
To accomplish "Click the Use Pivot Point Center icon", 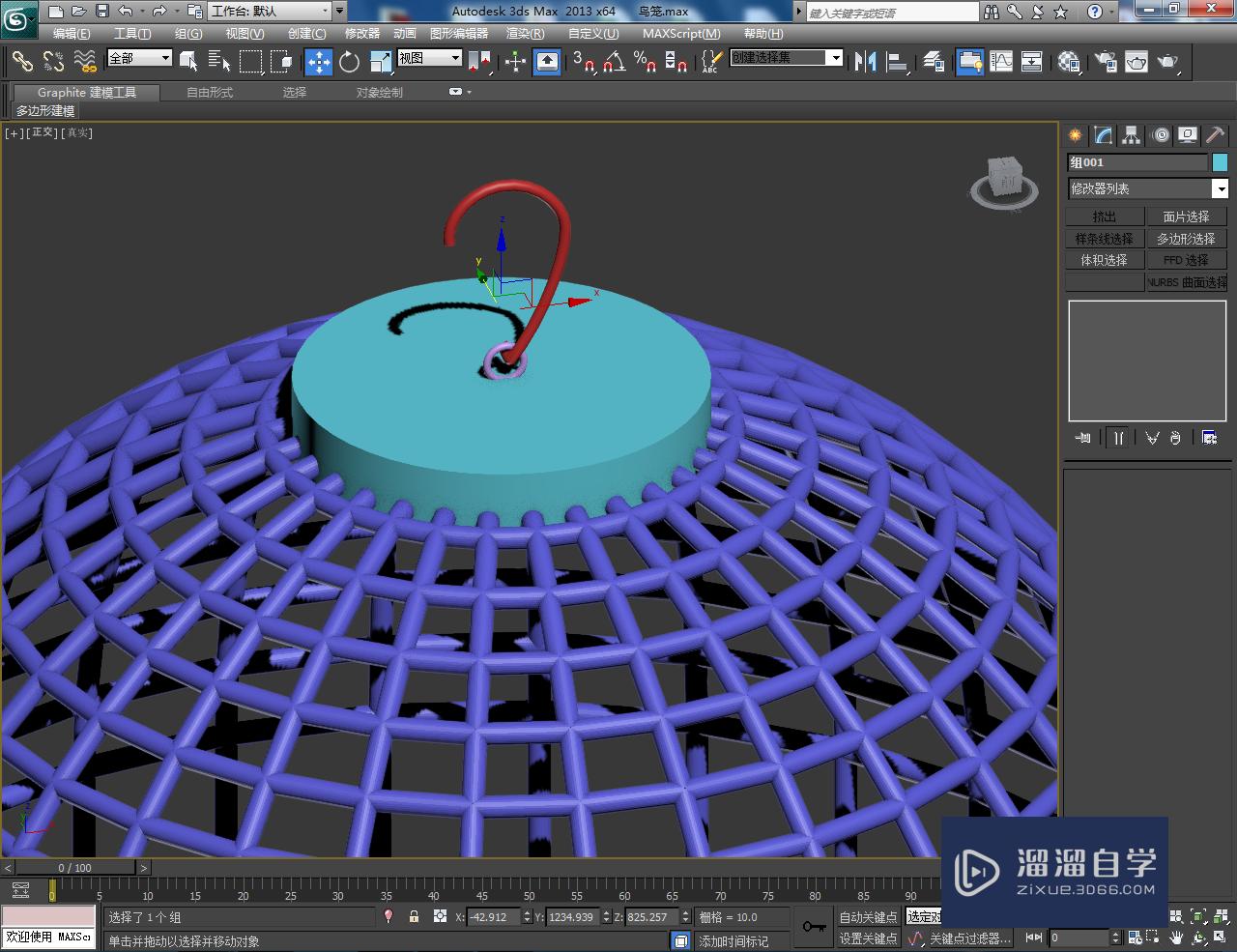I will [x=479, y=62].
